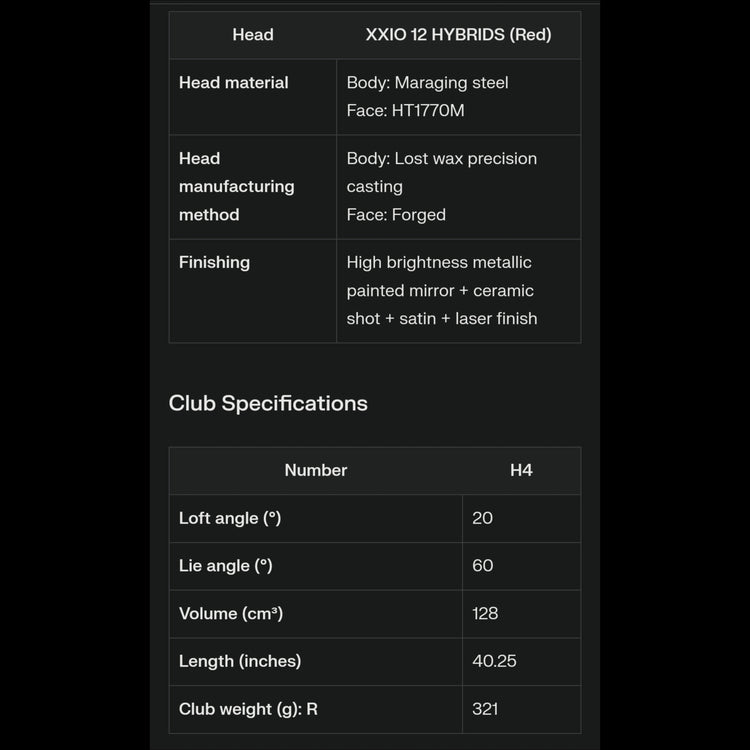Select the Loft angle row label
750x750 pixels.
[x=230, y=518]
